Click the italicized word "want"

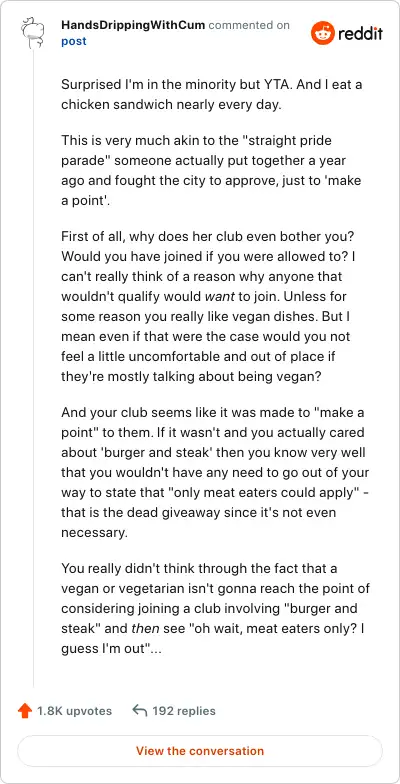[x=220, y=297]
